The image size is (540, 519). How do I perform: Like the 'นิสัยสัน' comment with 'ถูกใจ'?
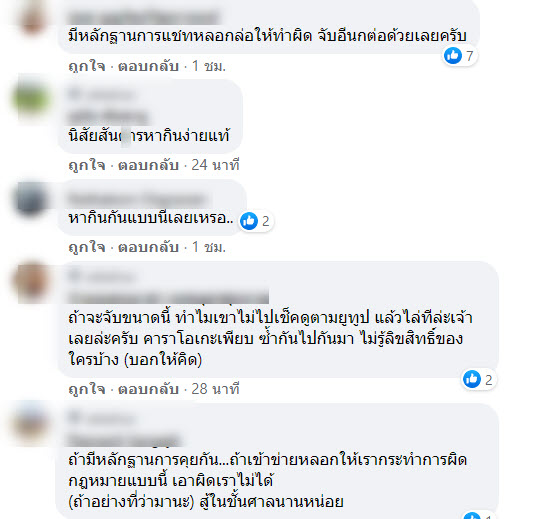[87, 165]
